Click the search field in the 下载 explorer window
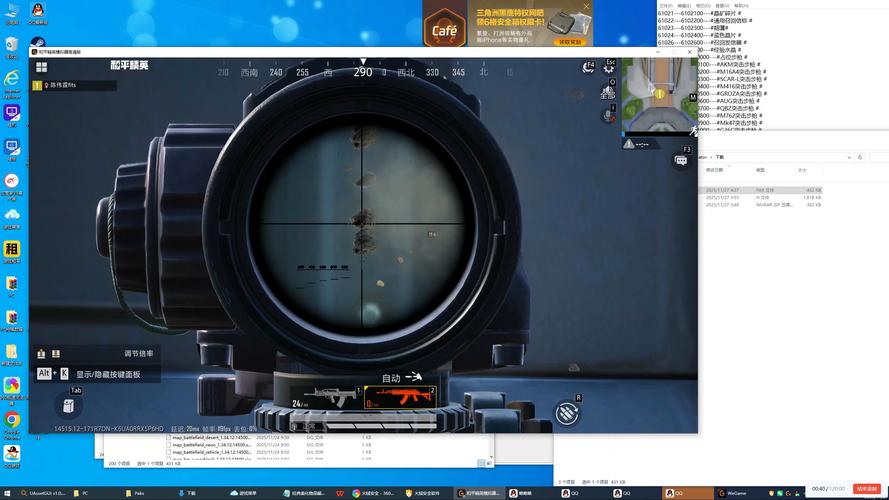This screenshot has height=500, width=889. [879, 157]
